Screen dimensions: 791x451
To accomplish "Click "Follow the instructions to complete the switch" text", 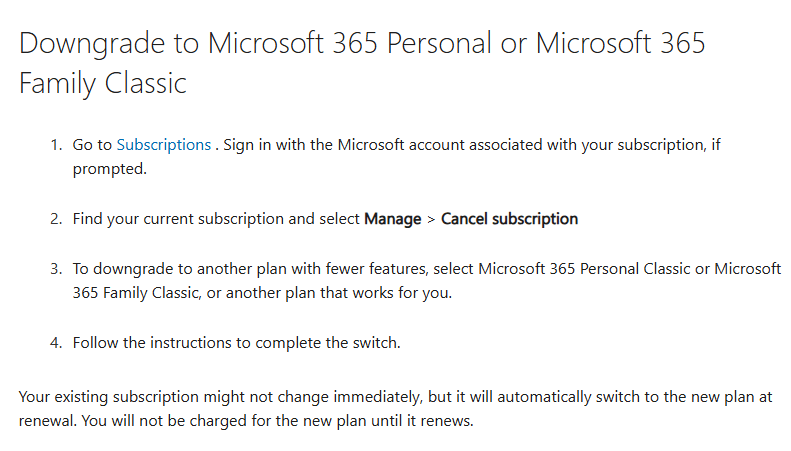I will tap(236, 343).
